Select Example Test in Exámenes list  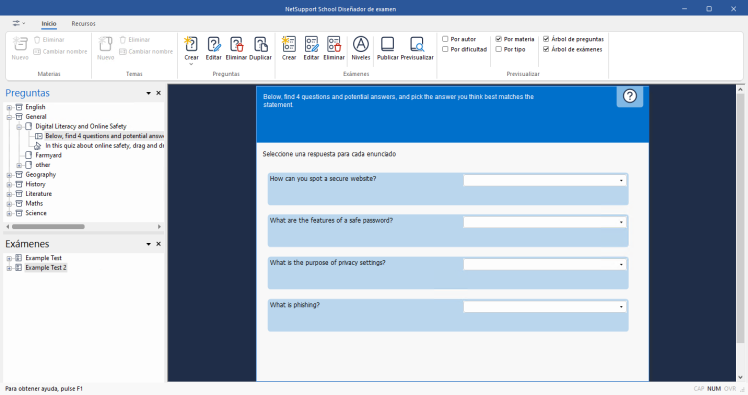click(x=43, y=258)
